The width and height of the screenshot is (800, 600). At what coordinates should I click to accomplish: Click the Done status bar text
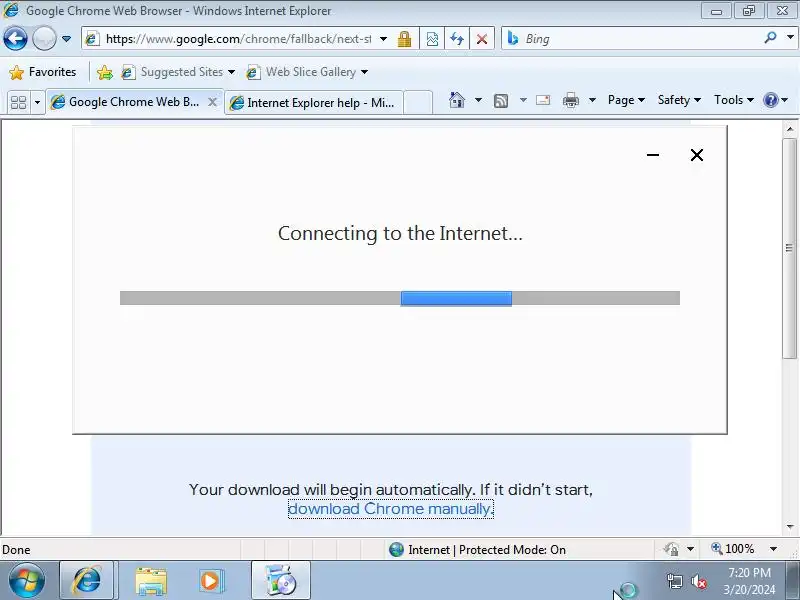tap(16, 549)
